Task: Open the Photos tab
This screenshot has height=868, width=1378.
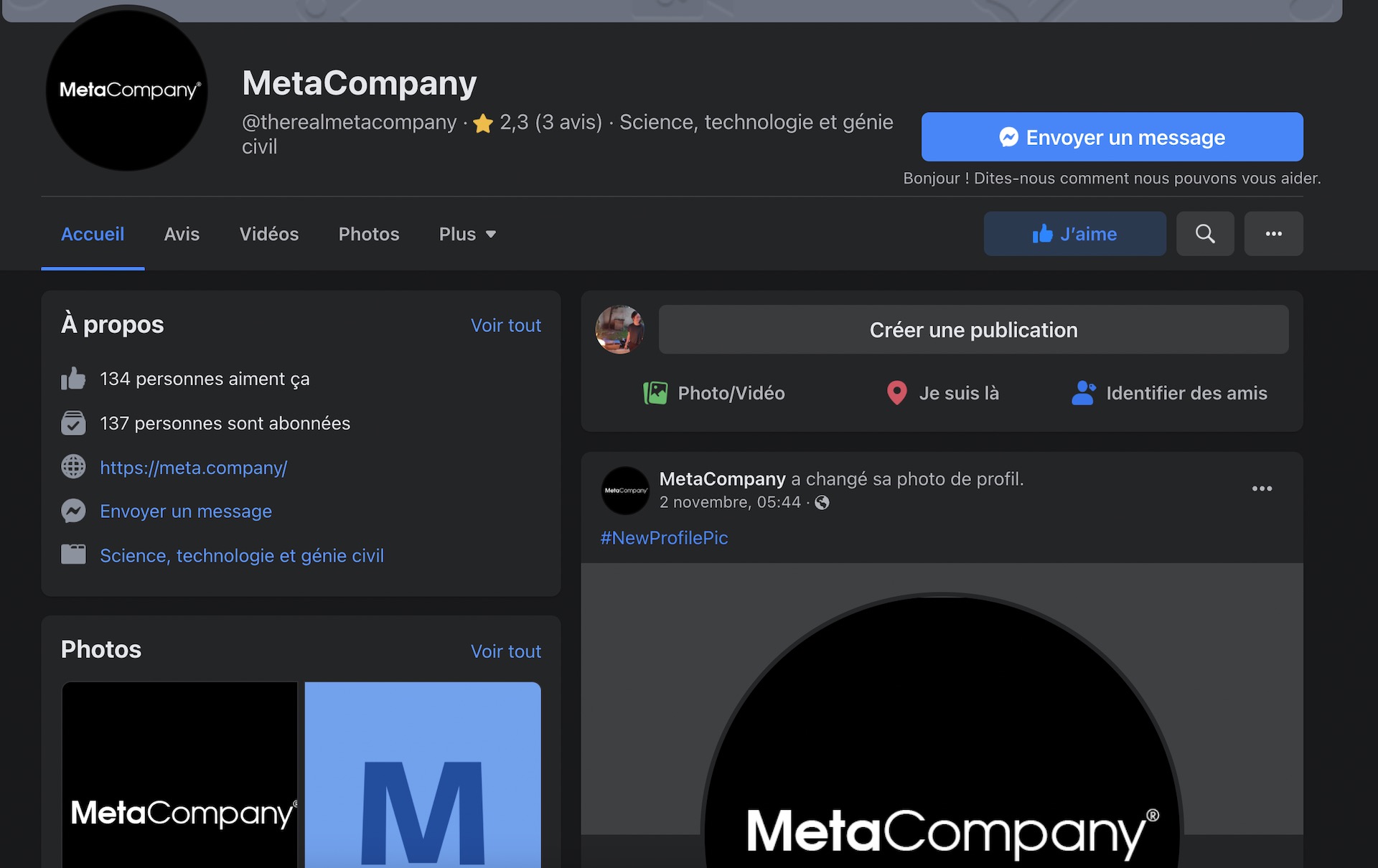Action: click(369, 234)
